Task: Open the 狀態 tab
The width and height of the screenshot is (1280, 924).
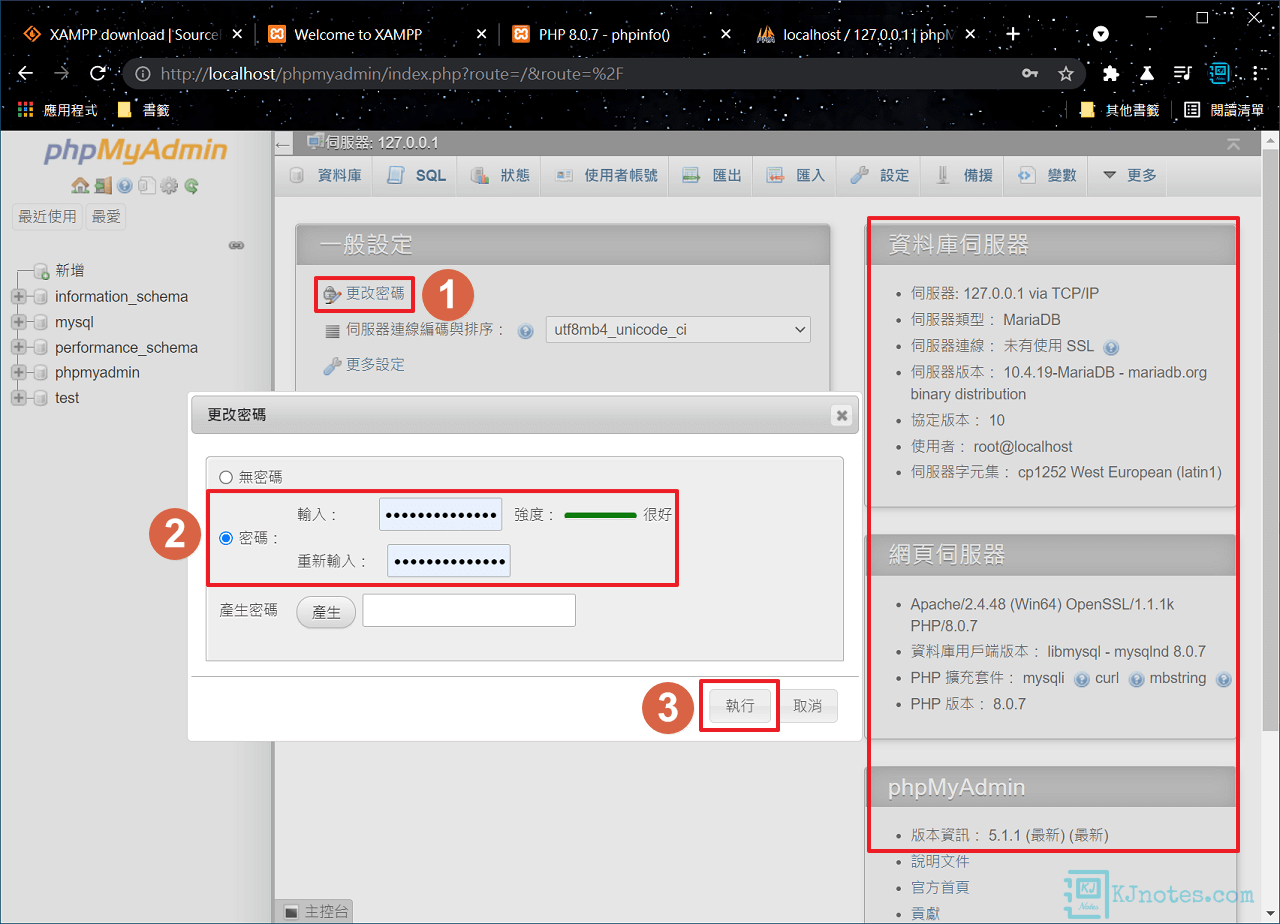Action: [x=500, y=175]
